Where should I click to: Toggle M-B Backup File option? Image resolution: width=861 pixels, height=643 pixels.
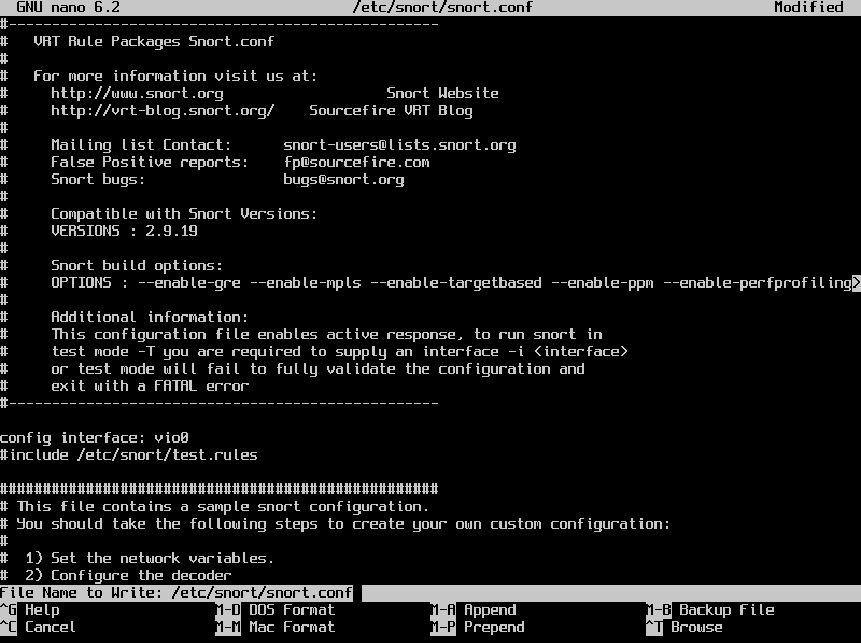tap(710, 610)
